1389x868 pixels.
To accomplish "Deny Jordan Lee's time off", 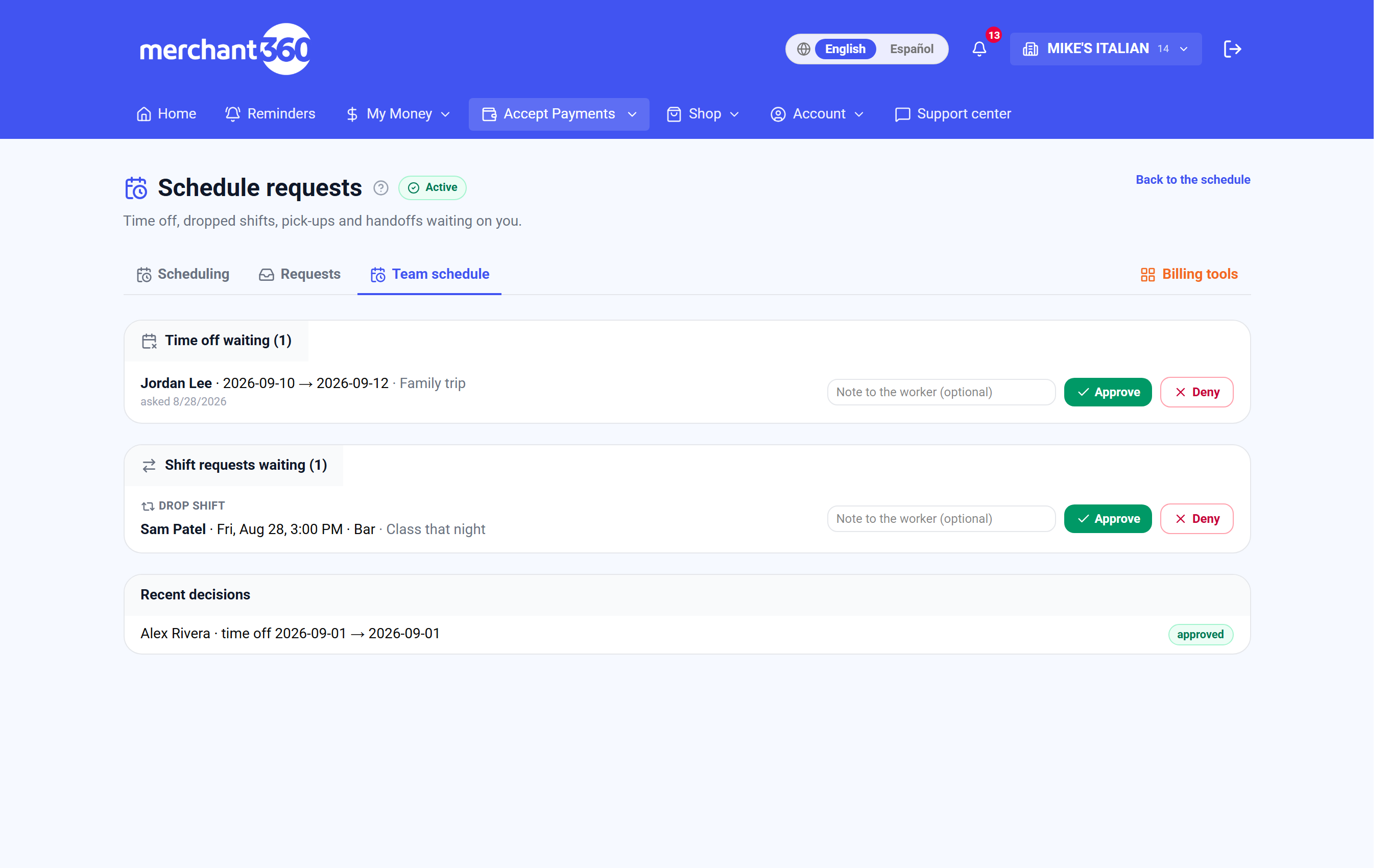I will pos(1196,392).
